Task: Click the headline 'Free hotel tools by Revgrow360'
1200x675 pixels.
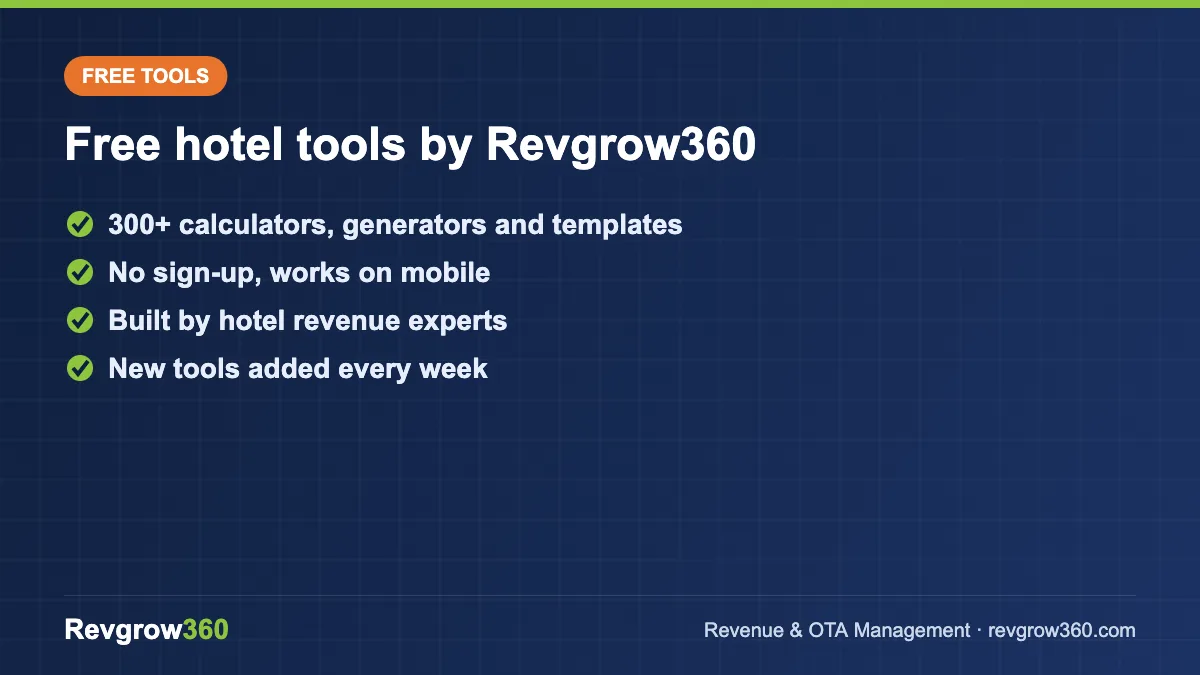Action: coord(410,145)
